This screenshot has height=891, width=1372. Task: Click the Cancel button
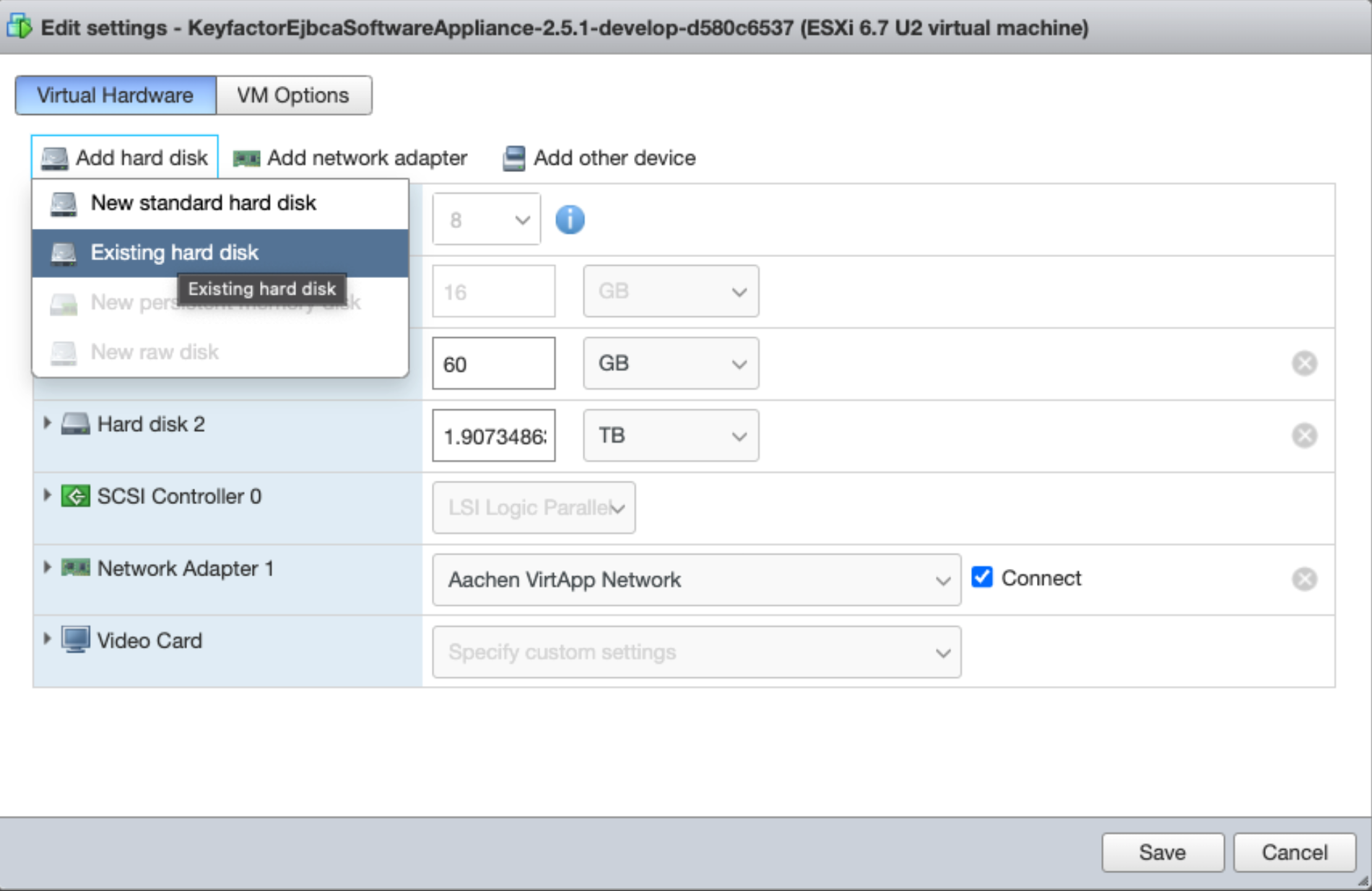pyautogui.click(x=1294, y=853)
